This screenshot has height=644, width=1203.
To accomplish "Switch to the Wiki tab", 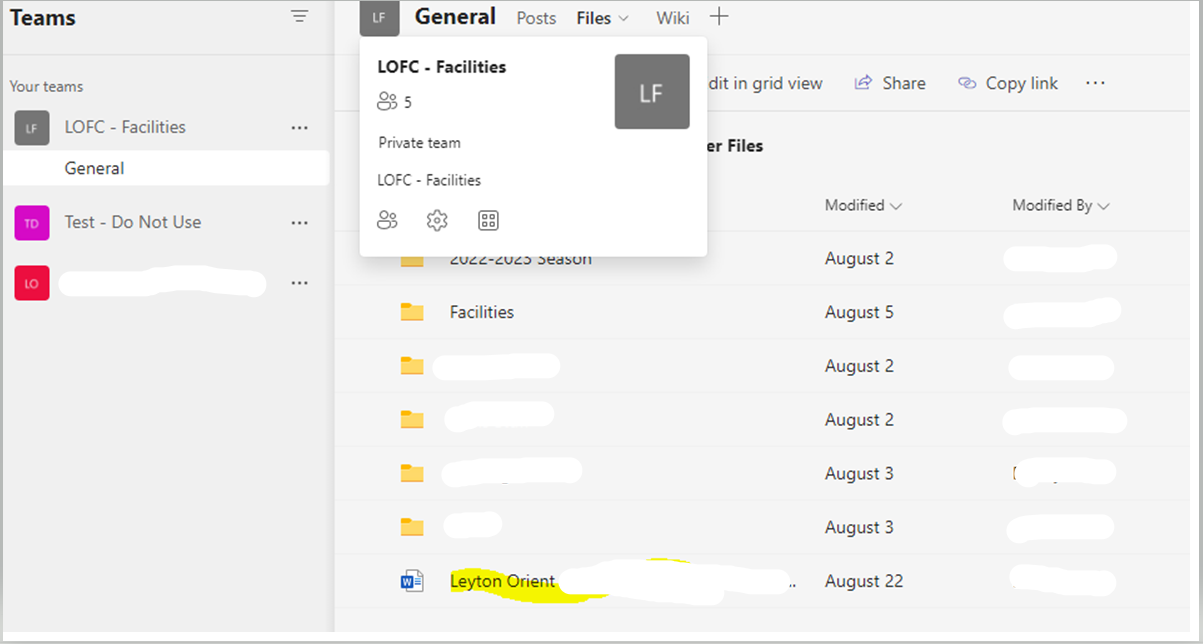I will [x=672, y=18].
